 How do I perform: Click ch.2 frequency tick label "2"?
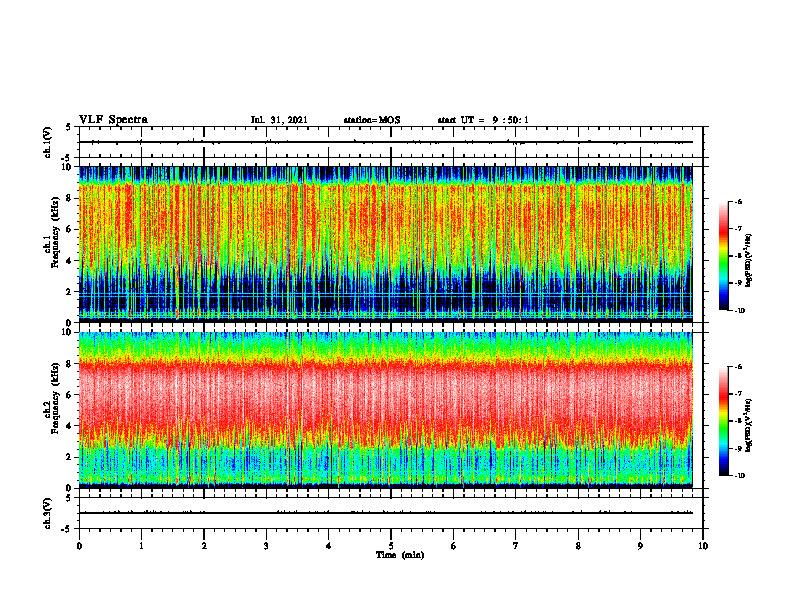69,457
